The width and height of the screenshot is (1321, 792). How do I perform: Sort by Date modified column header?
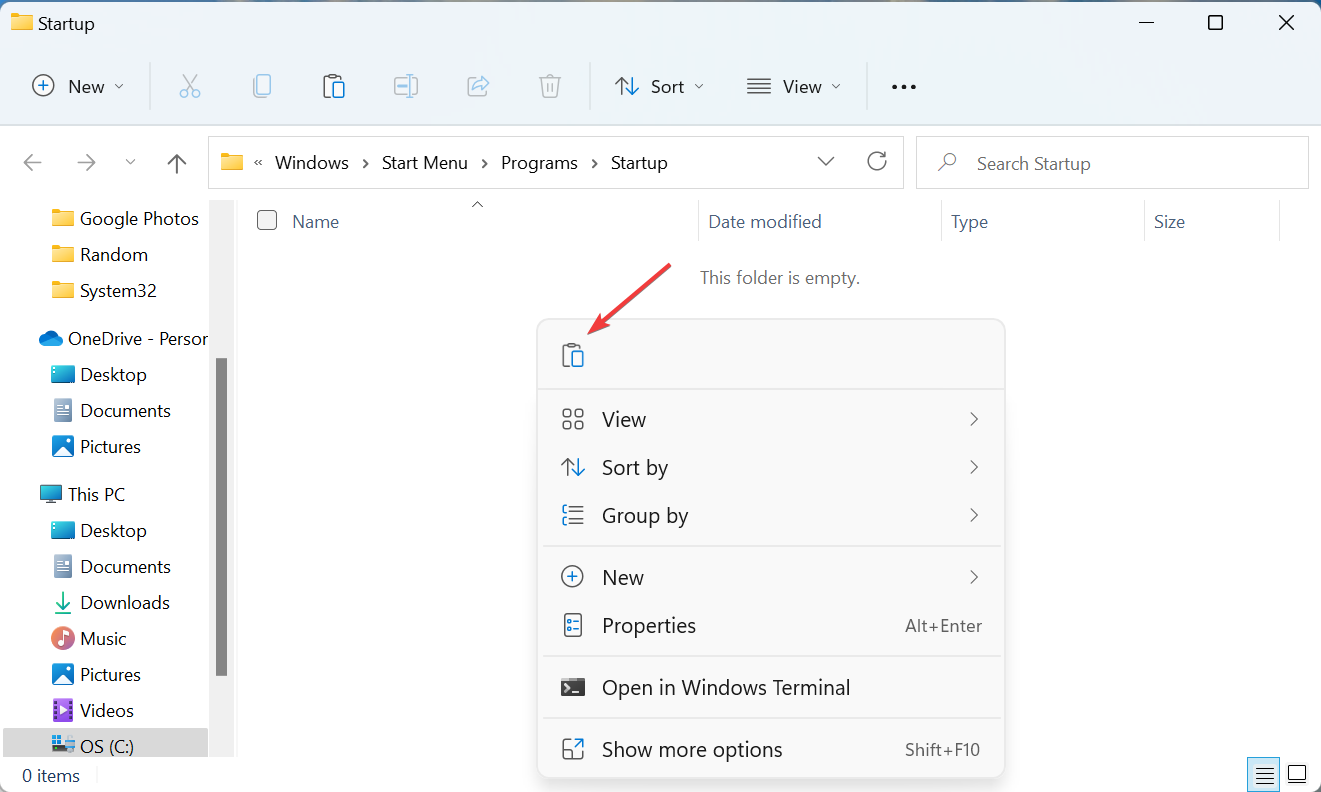pyautogui.click(x=765, y=222)
